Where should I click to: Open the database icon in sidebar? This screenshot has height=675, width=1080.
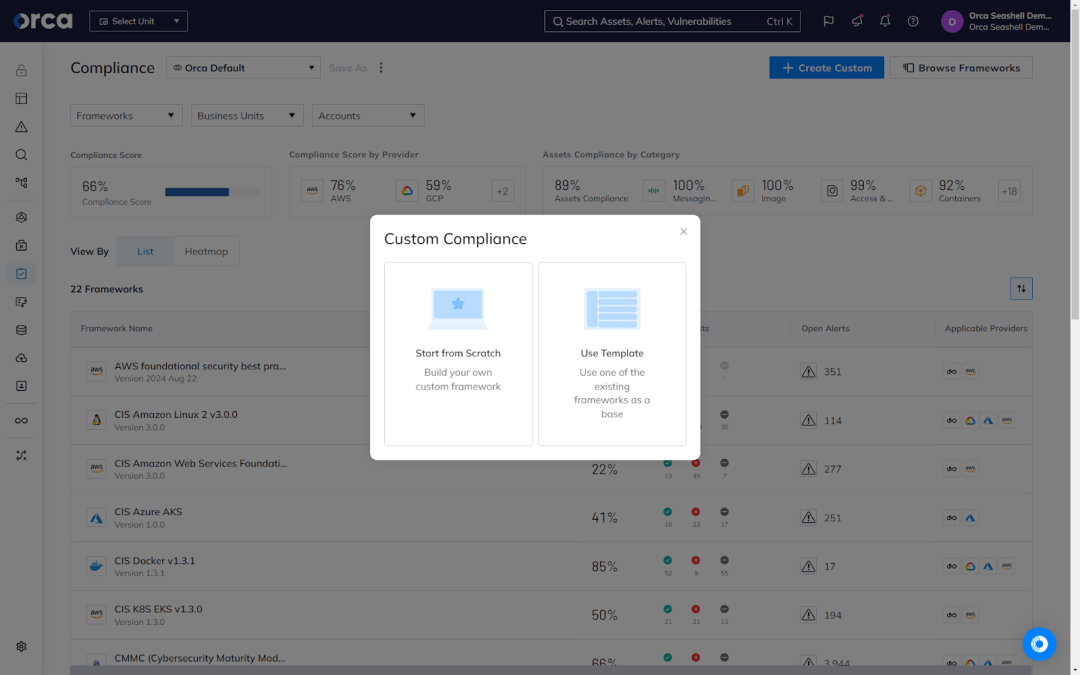tap(21, 330)
